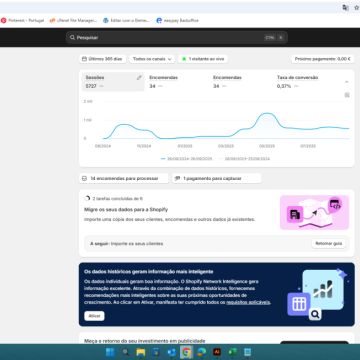Open the Windows Start menu
The height and width of the screenshot is (360, 360).
110,352
